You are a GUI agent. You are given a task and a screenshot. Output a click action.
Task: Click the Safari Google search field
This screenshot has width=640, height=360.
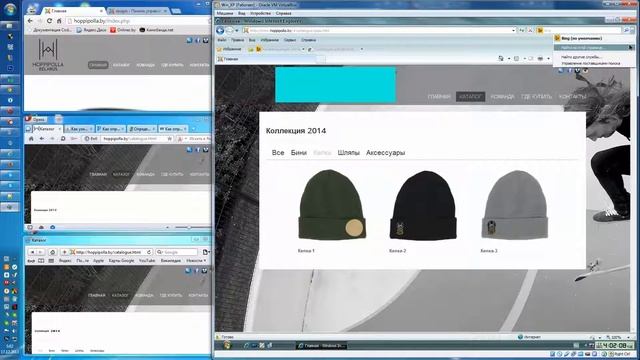tap(177, 252)
